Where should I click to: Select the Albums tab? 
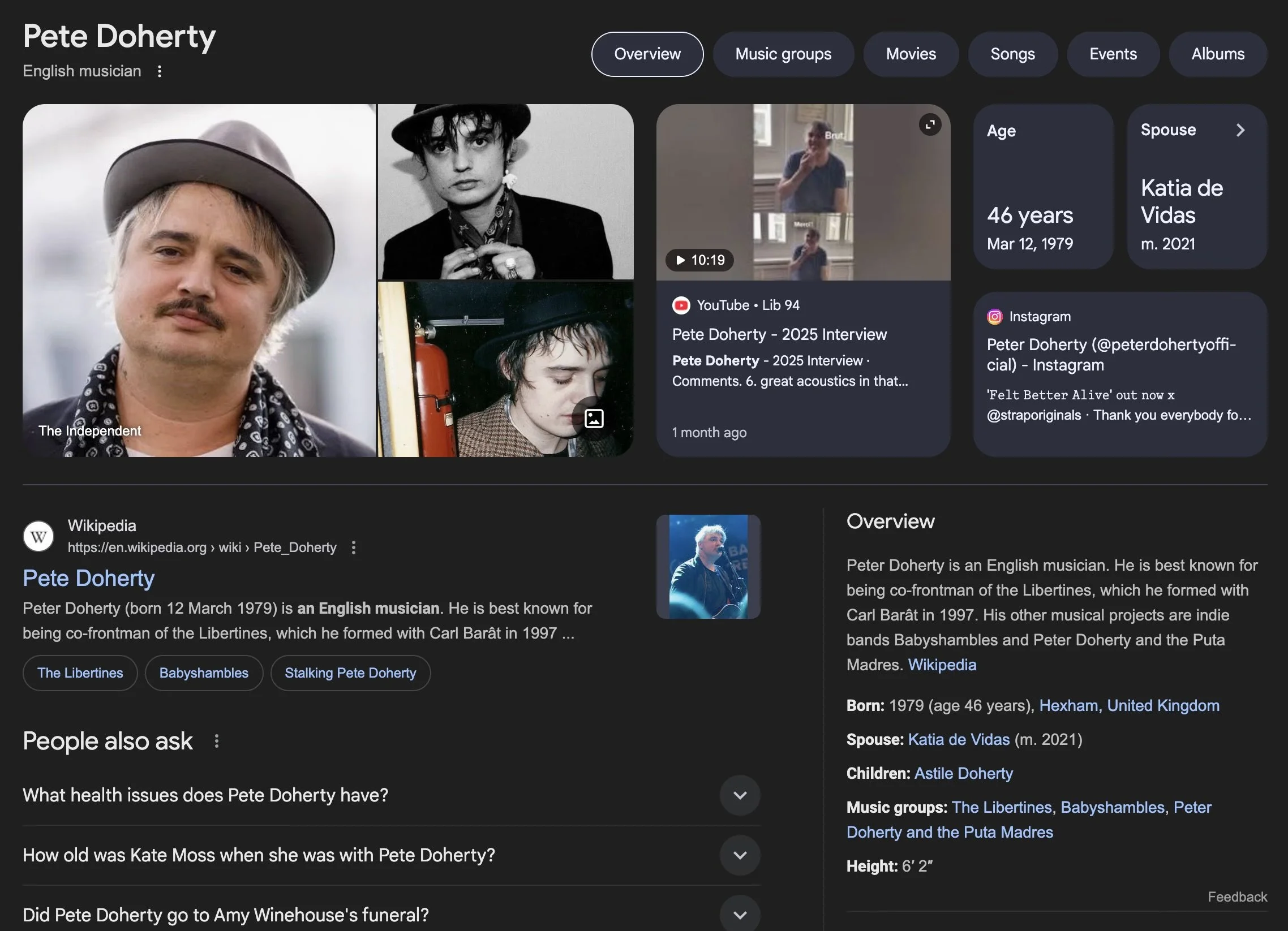1217,54
